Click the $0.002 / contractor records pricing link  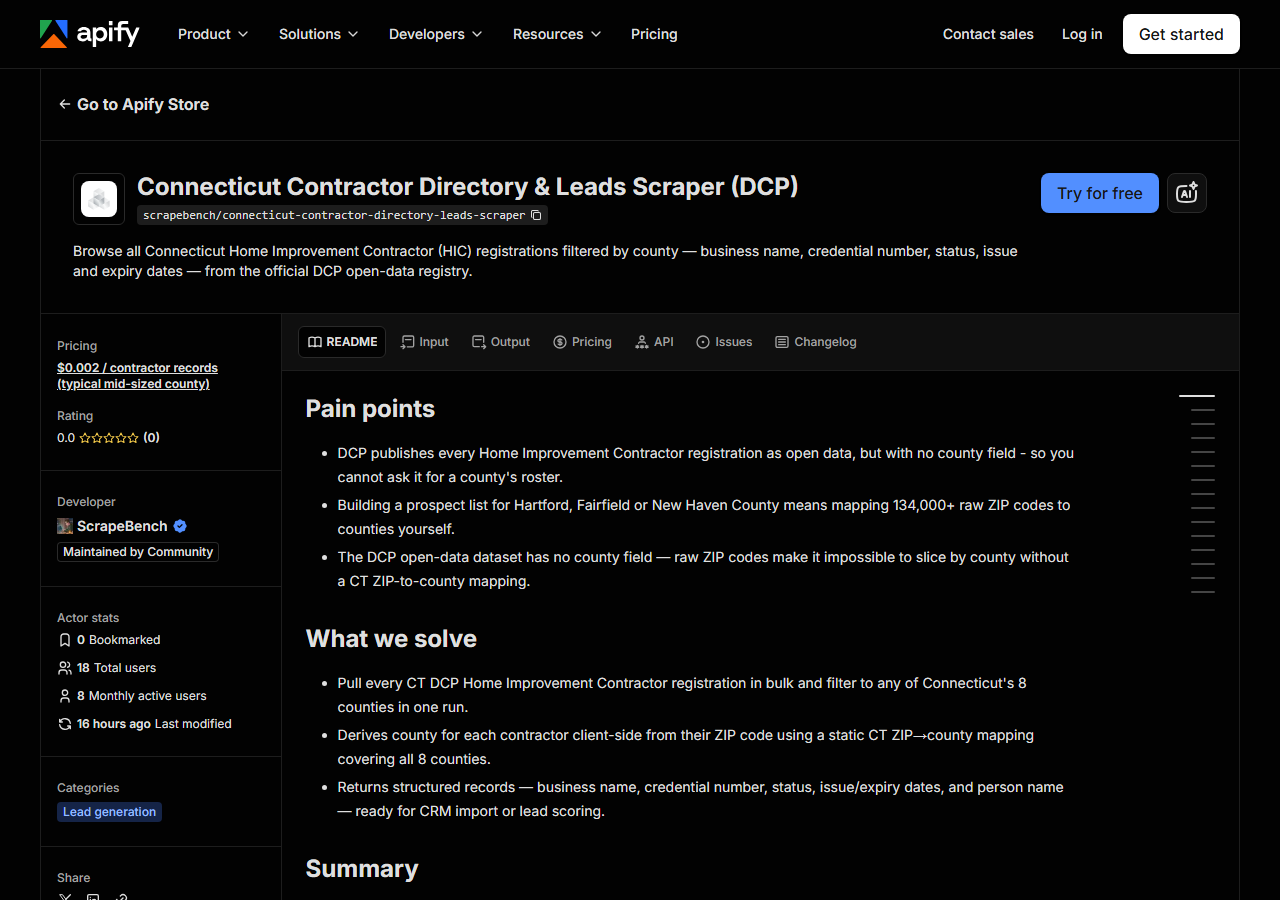pyautogui.click(x=137, y=376)
